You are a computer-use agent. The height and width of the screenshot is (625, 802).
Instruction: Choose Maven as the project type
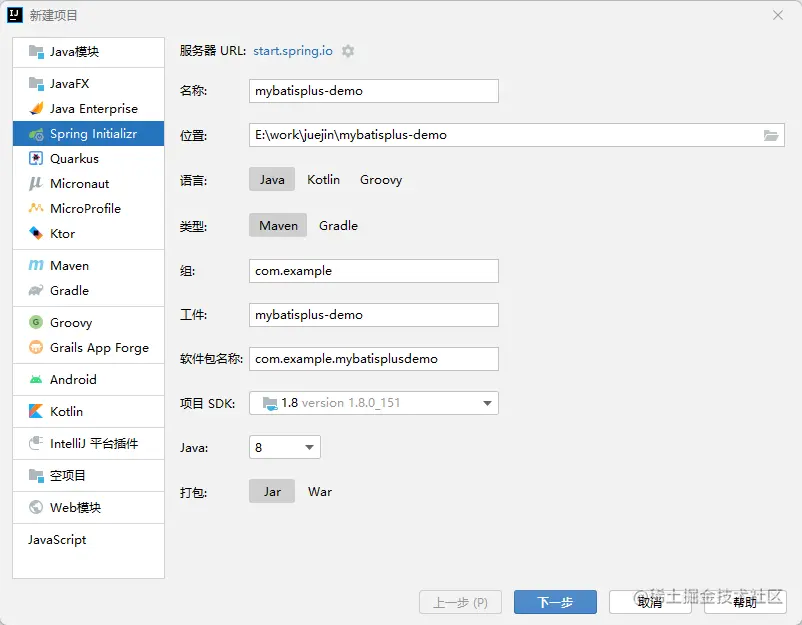pyautogui.click(x=278, y=226)
